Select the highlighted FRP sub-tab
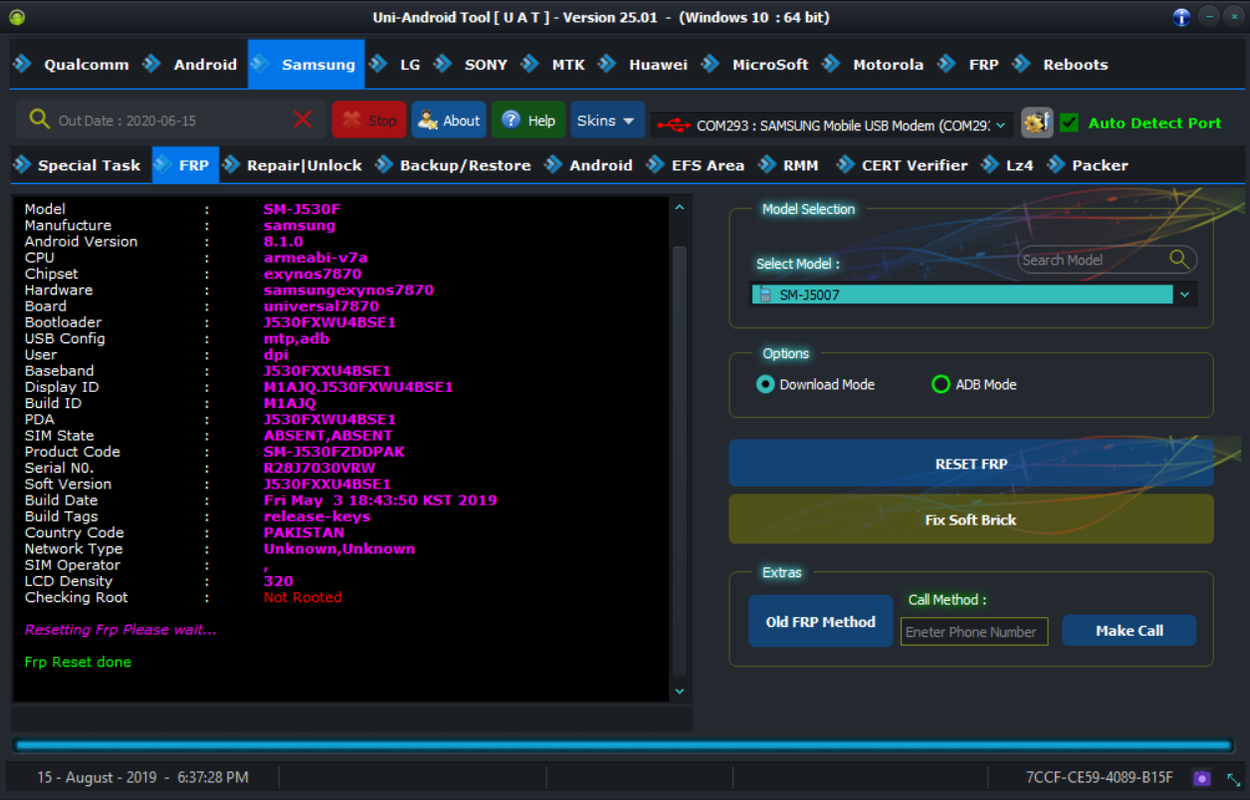This screenshot has width=1250, height=800. pos(185,165)
